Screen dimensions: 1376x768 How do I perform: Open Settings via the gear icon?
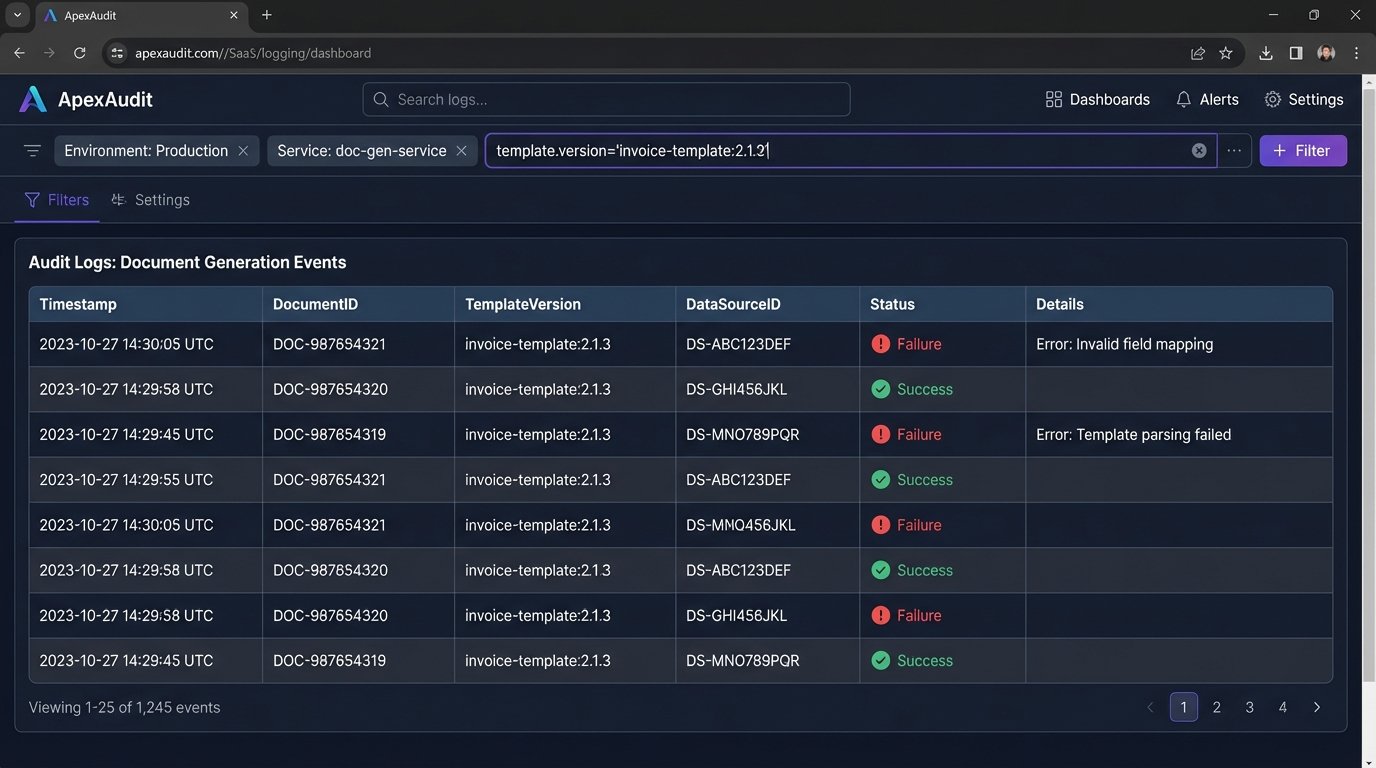(1272, 100)
